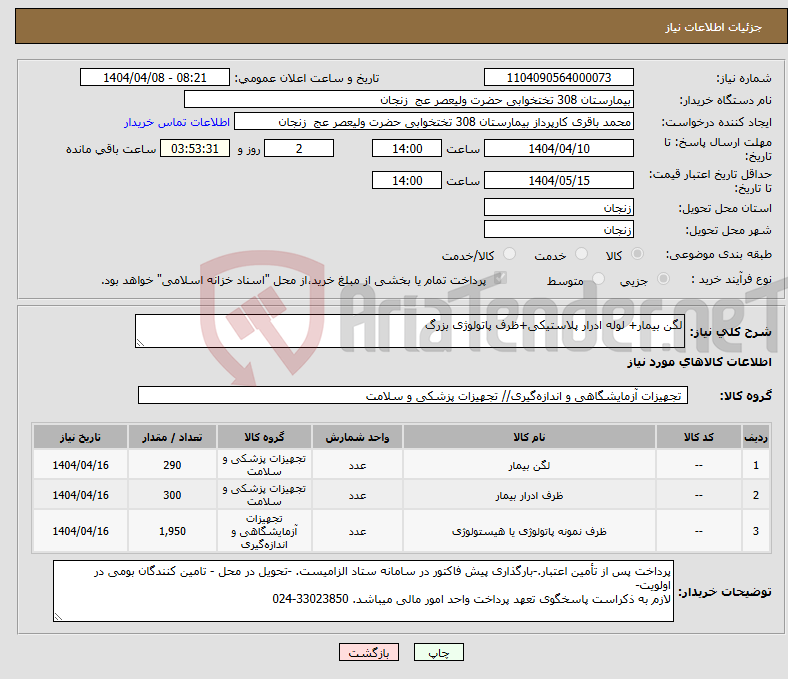Image resolution: width=788 pixels, height=679 pixels.
Task: Click the ردیف column header
Action: [x=756, y=437]
